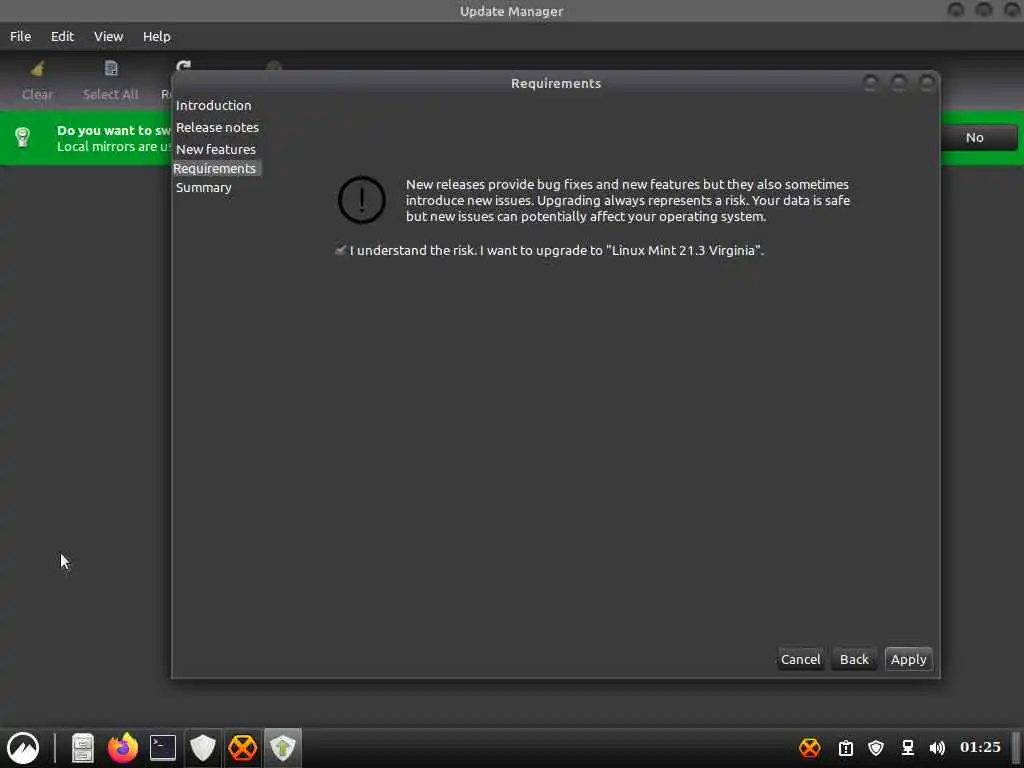Go to Summary step in sidebar
The width and height of the screenshot is (1024, 768).
coord(204,187)
